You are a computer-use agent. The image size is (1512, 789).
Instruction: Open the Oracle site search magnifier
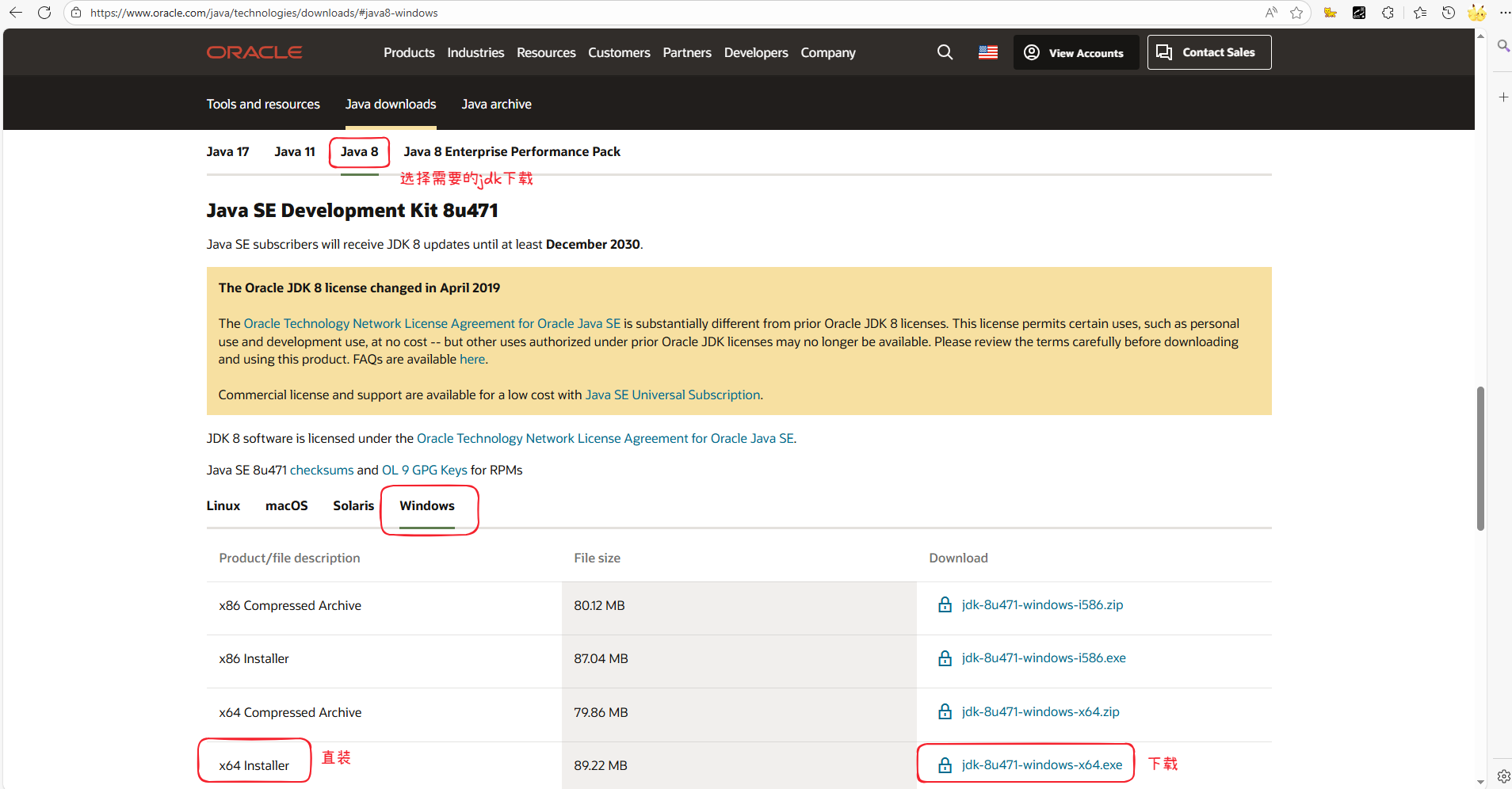point(945,52)
